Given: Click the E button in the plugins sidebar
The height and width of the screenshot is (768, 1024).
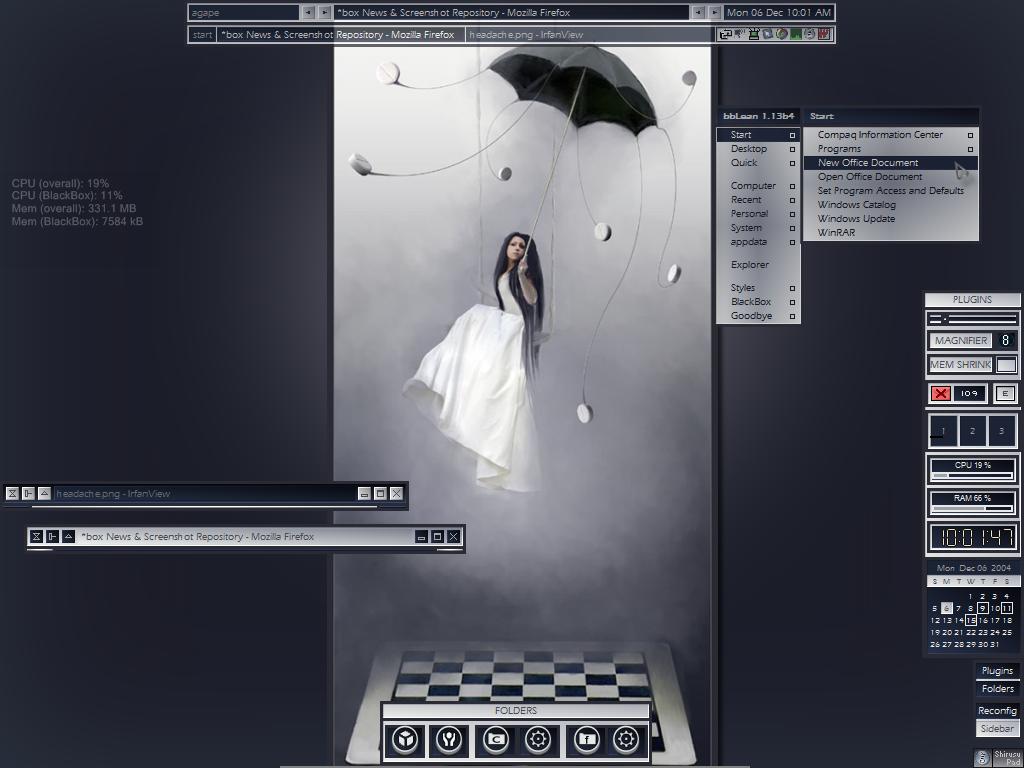Looking at the screenshot, I should coord(1005,393).
